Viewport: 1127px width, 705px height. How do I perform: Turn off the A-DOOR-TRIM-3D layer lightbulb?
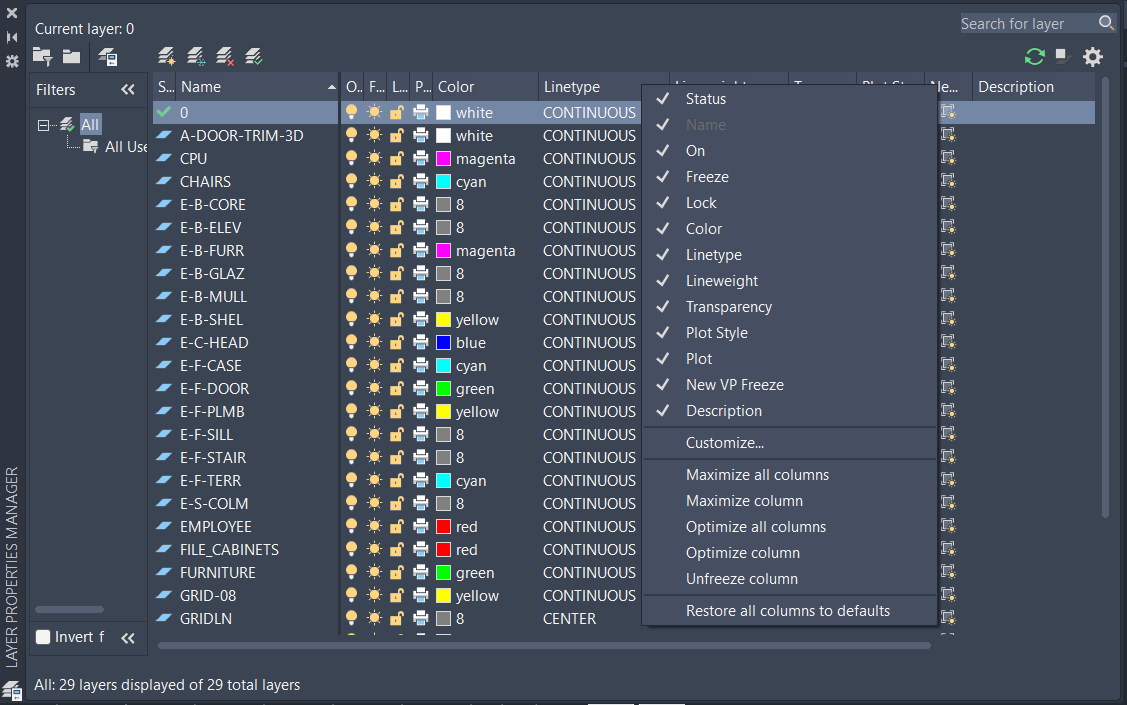click(x=351, y=134)
